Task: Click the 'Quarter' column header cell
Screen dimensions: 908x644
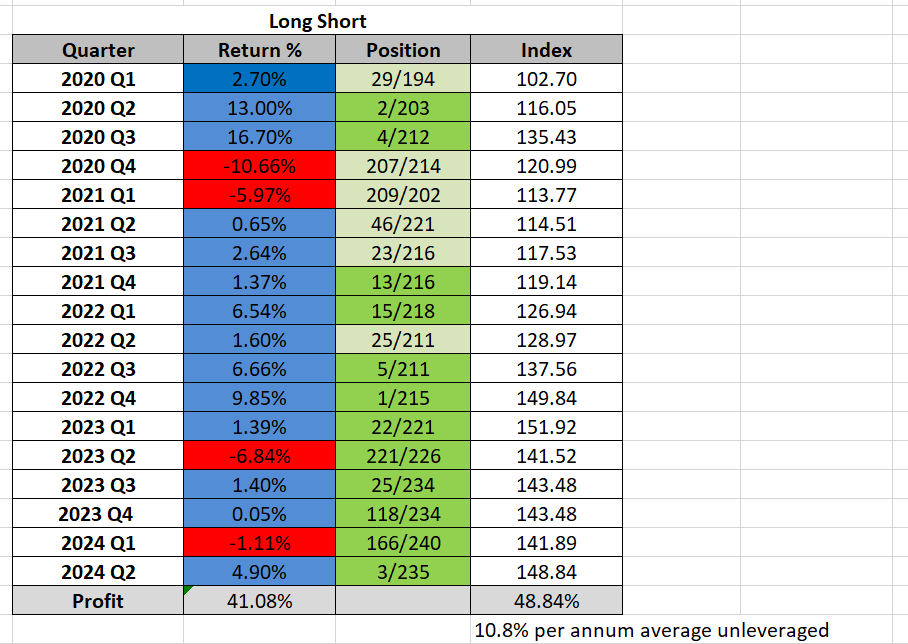Action: coord(98,50)
